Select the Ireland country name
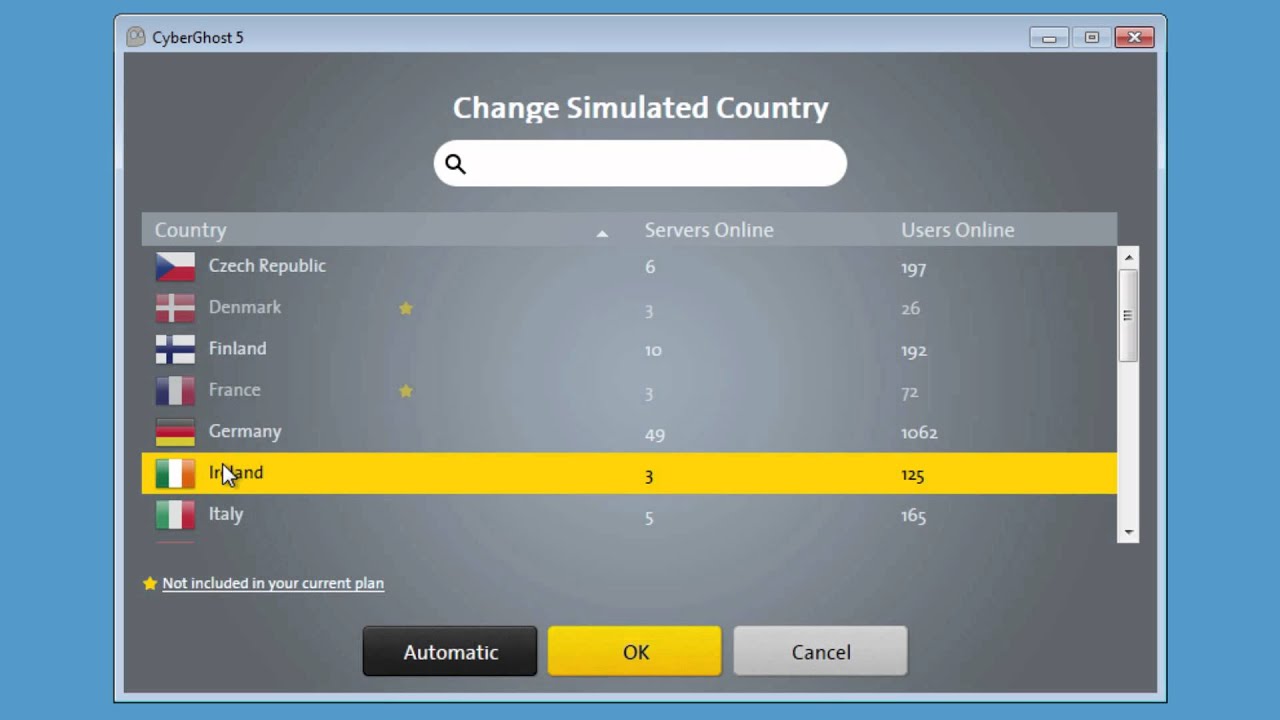 (236, 473)
